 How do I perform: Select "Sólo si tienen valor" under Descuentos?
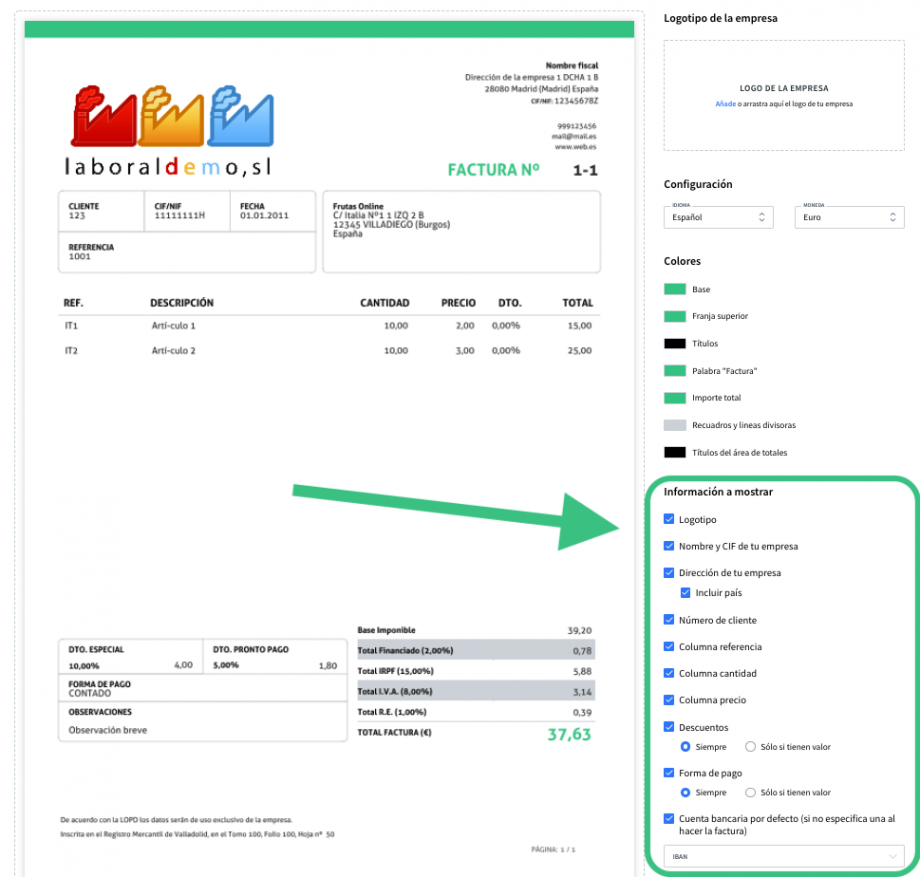click(751, 746)
